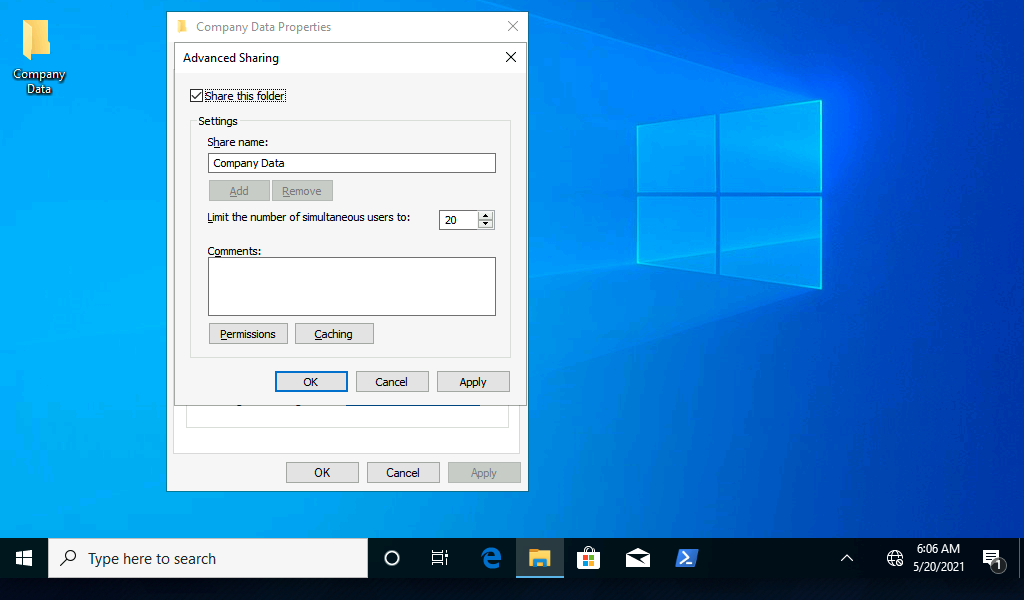Screen dimensions: 1024x600
Task: Close the Advanced Sharing dialog
Action: click(x=511, y=57)
